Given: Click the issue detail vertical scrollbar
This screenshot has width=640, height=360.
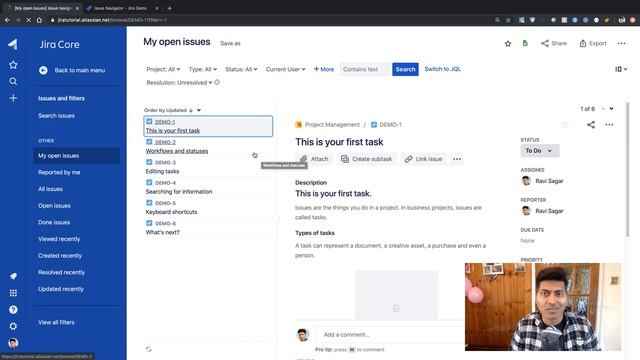Looking at the screenshot, I should (627, 169).
